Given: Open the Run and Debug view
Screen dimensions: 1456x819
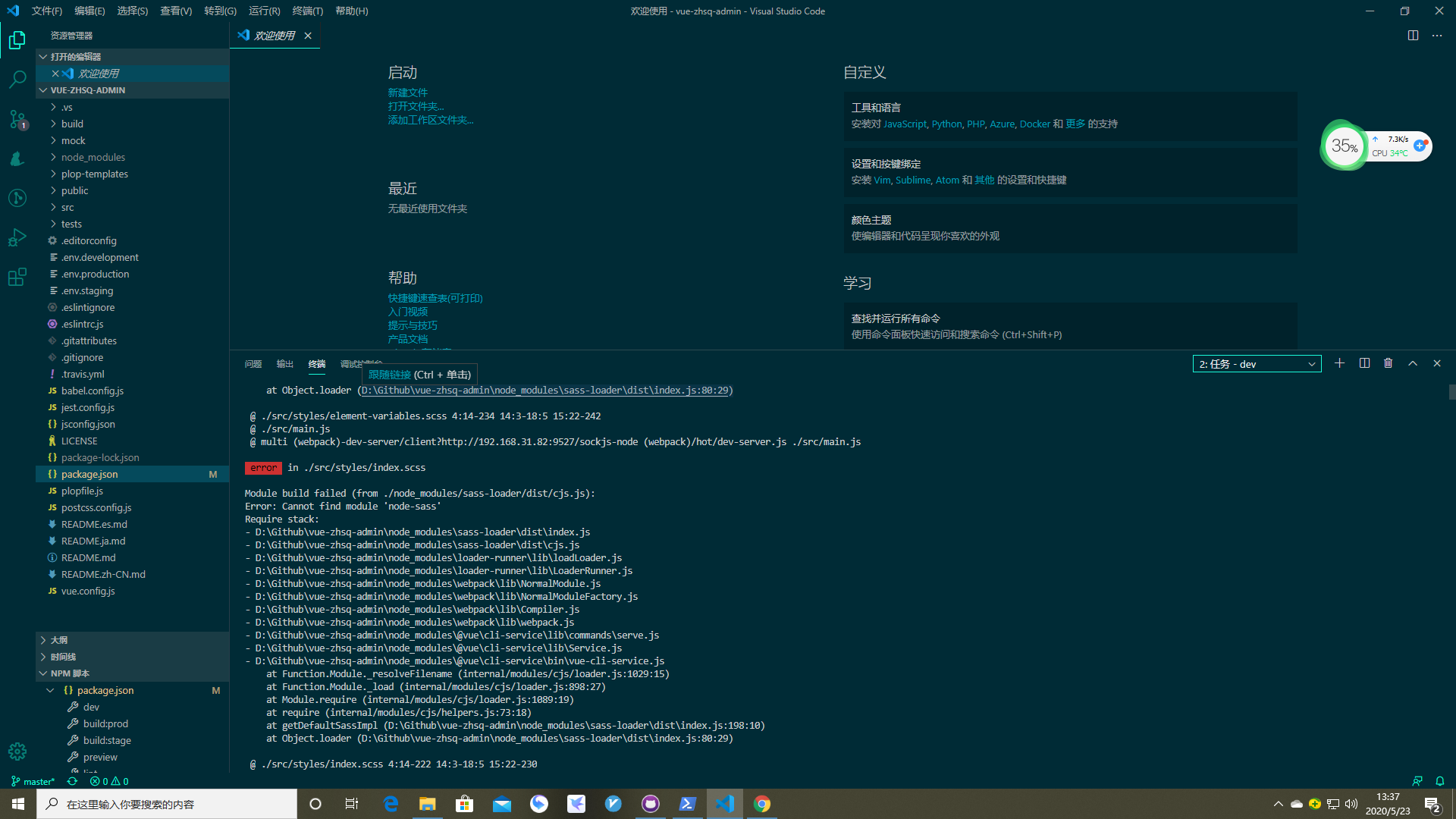Looking at the screenshot, I should (17, 237).
